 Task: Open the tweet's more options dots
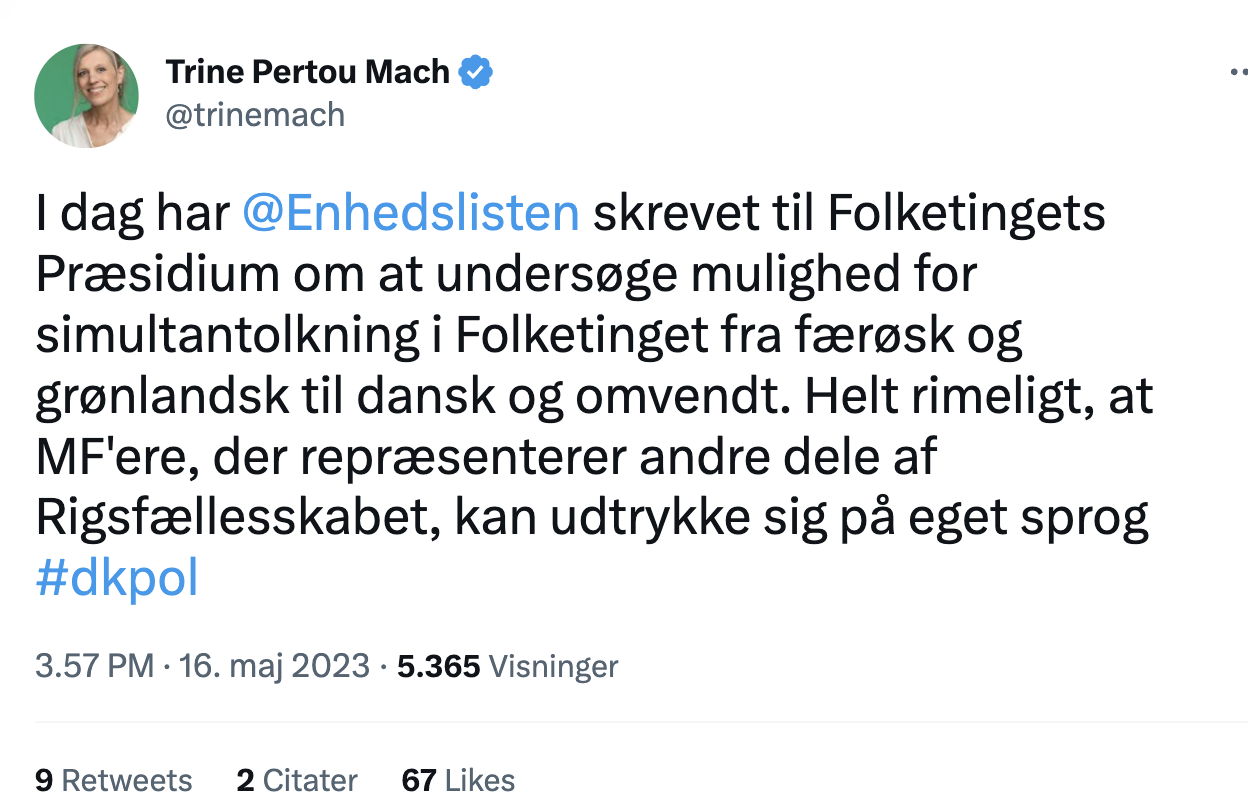coord(1238,73)
